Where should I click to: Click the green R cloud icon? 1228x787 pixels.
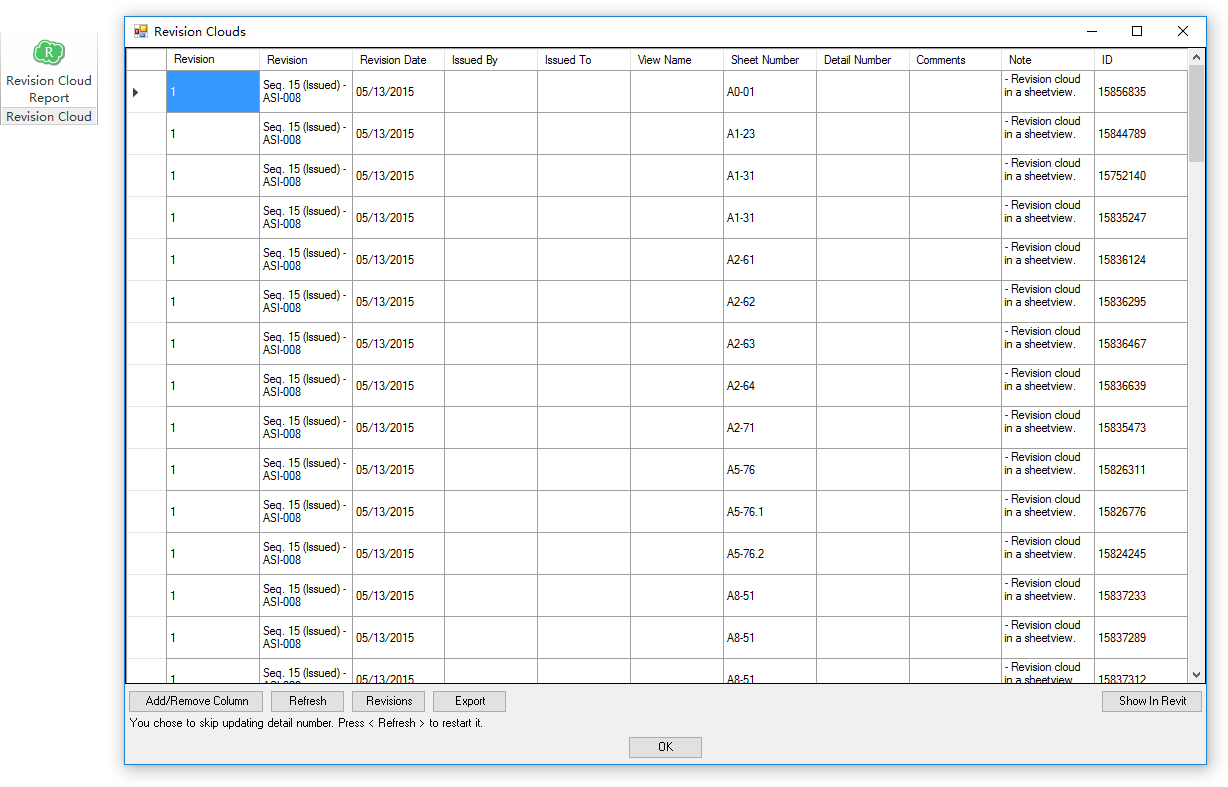(x=48, y=52)
